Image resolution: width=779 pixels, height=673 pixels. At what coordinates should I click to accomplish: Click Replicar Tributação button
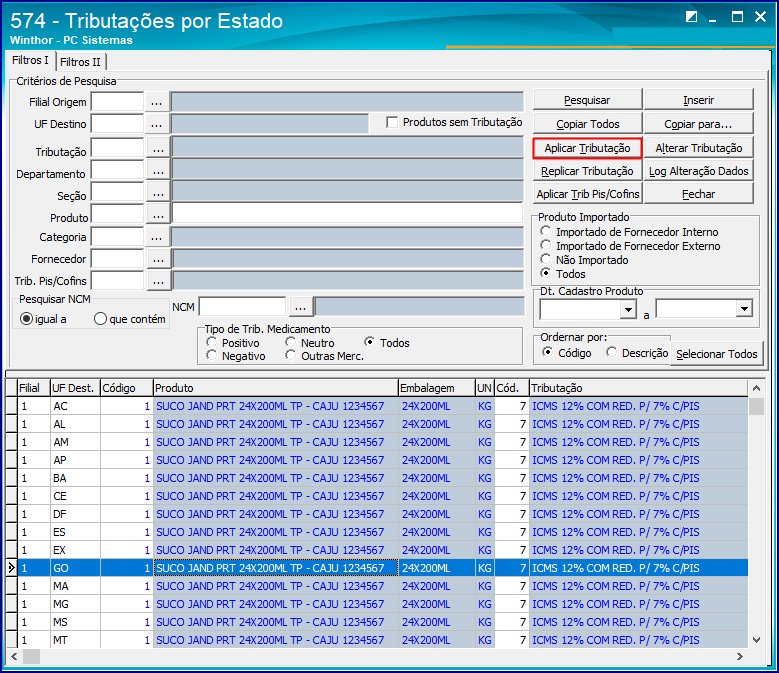tap(587, 171)
